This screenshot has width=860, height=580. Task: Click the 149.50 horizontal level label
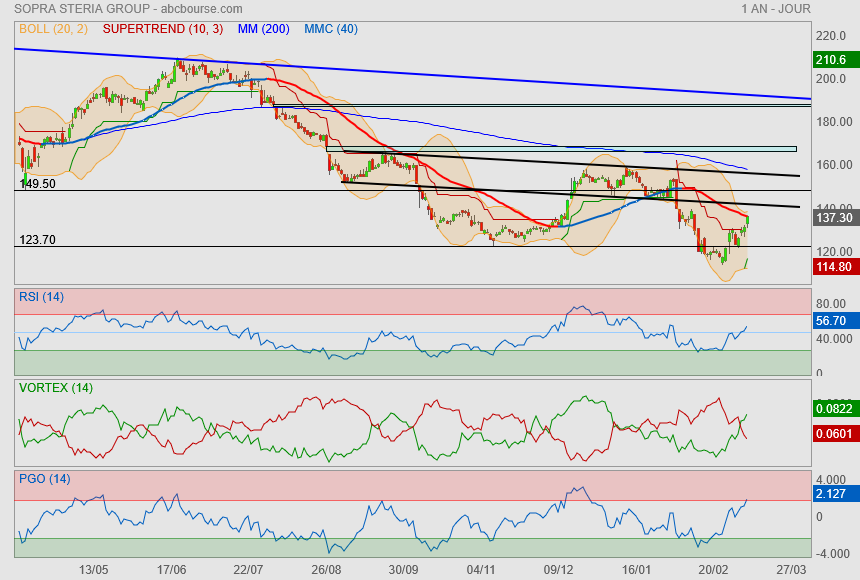(37, 184)
